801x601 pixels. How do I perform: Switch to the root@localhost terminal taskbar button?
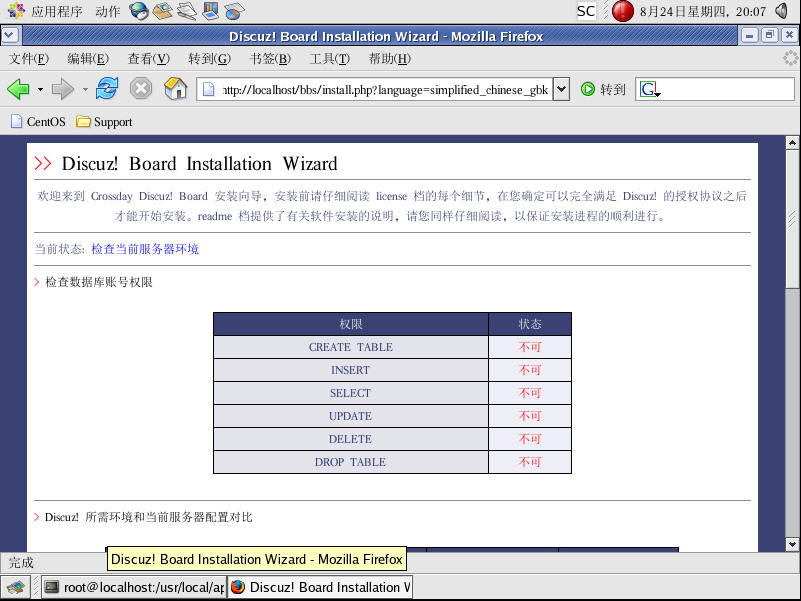coord(133,587)
